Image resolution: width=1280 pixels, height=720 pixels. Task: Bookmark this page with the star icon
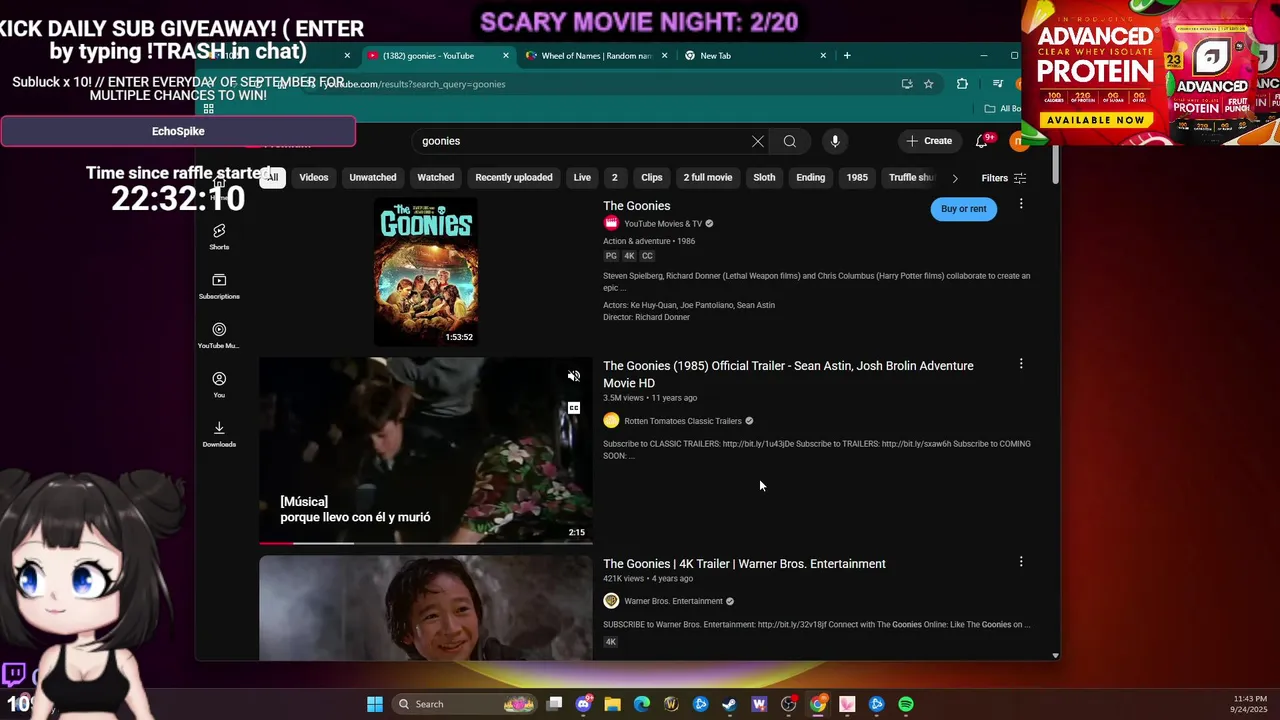[x=929, y=84]
